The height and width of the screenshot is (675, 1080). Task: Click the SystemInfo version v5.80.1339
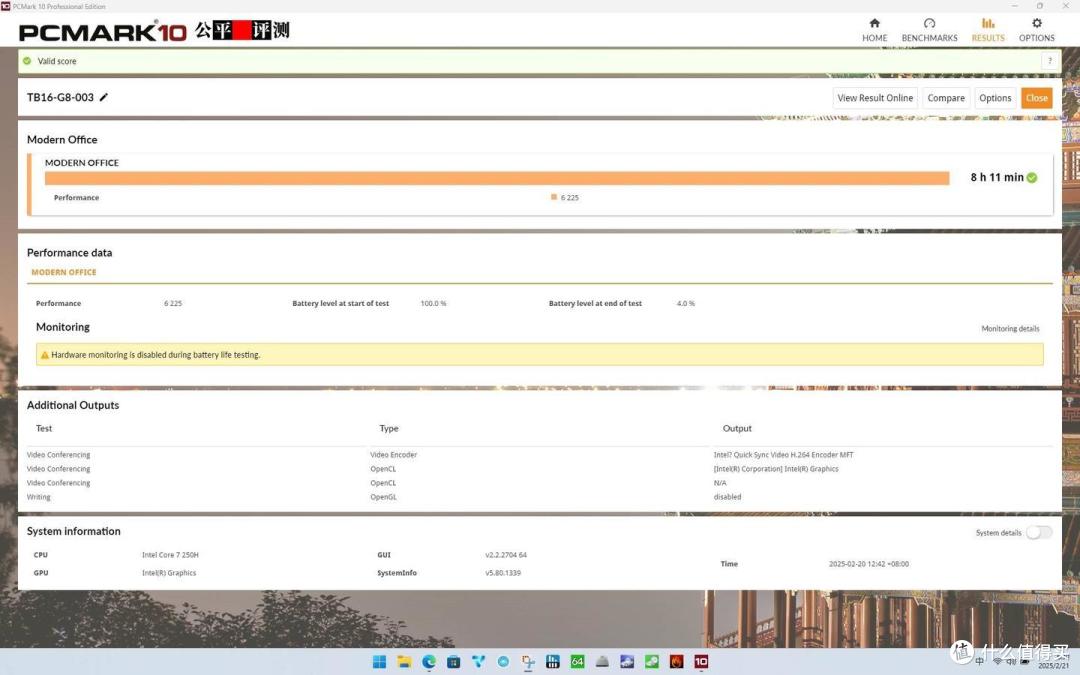[503, 572]
